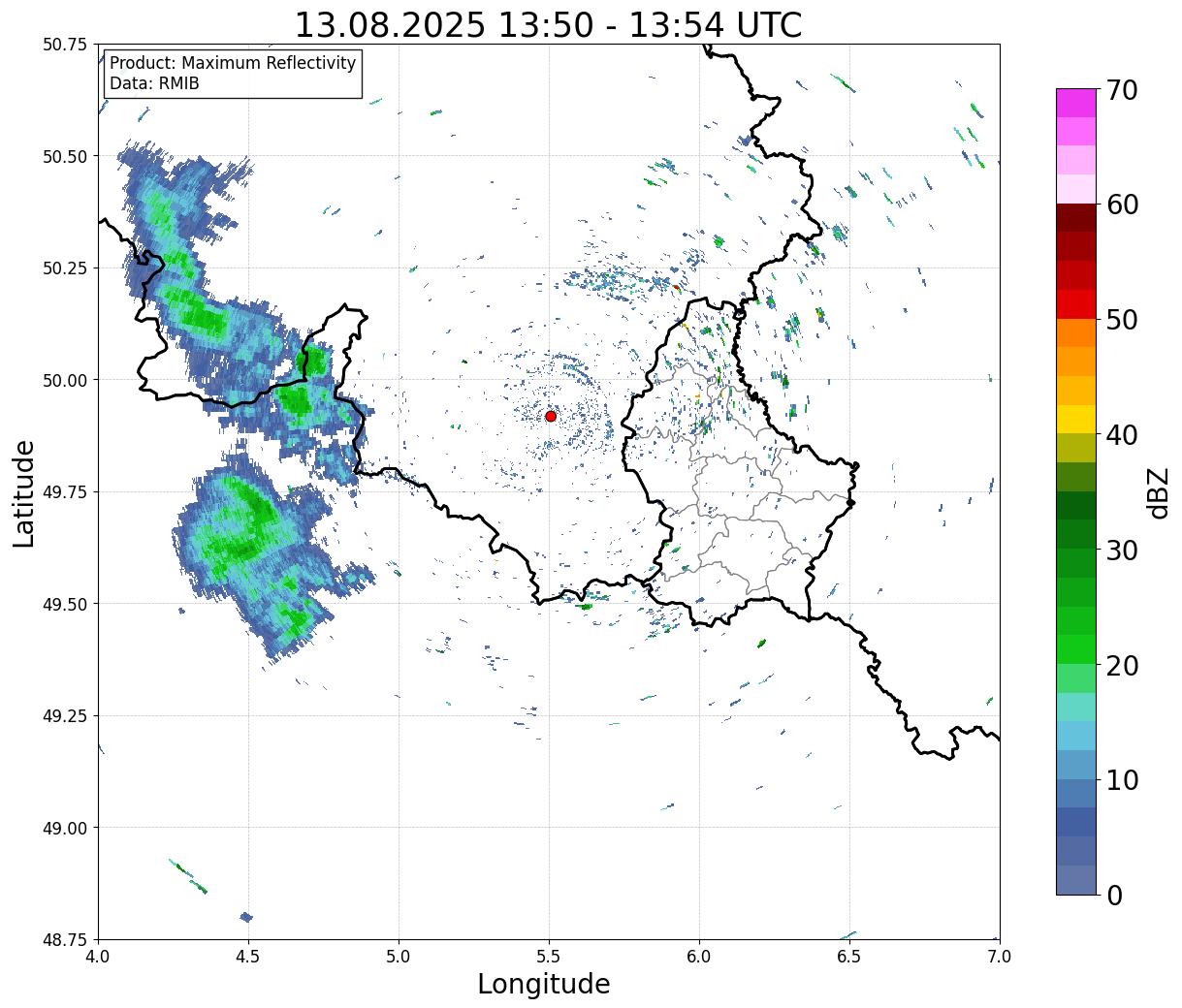1182x1008 pixels.
Task: Click longitude tick label 5.5
Action: click(549, 957)
